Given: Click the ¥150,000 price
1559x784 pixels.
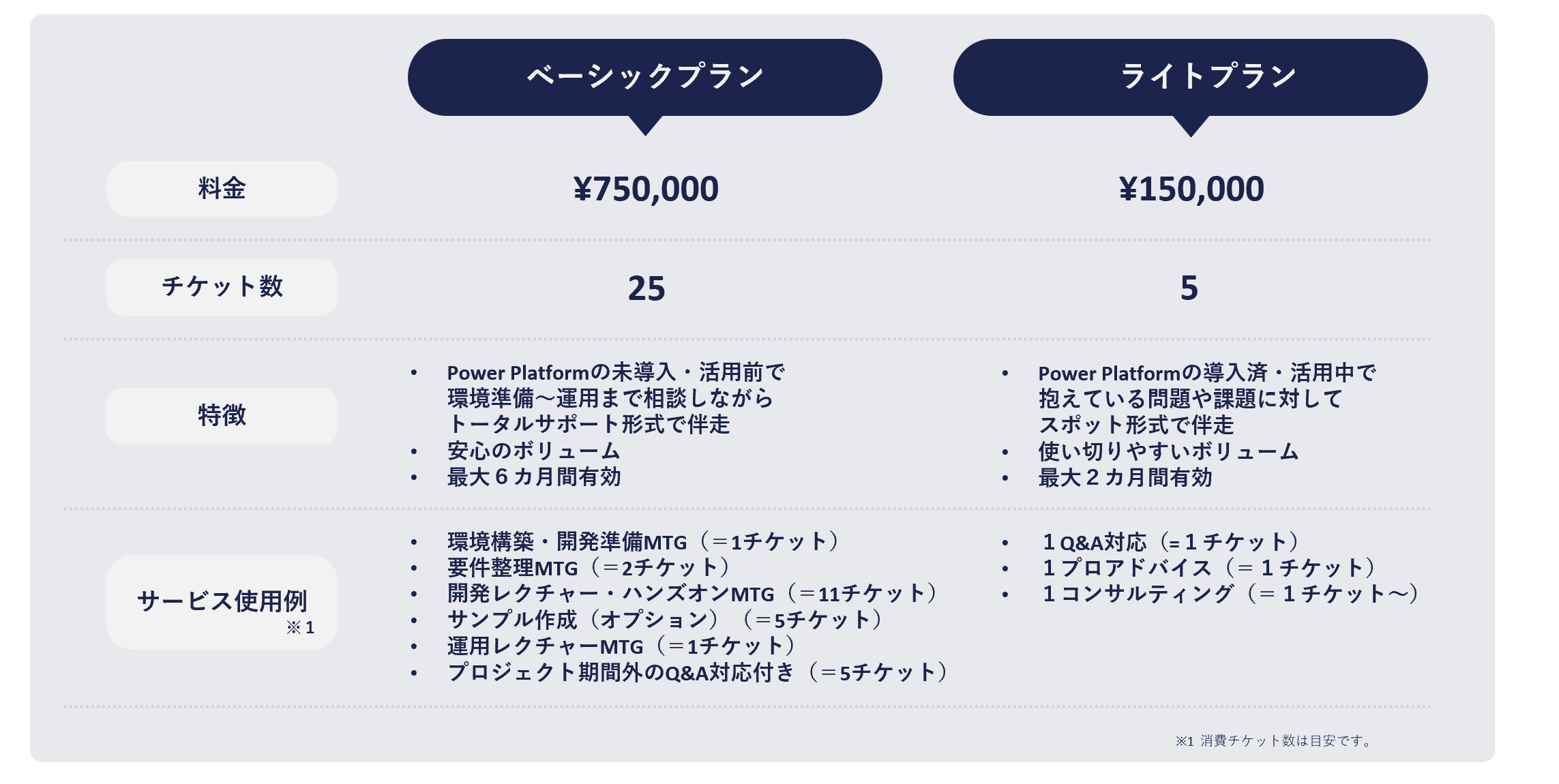Looking at the screenshot, I should tap(1191, 189).
